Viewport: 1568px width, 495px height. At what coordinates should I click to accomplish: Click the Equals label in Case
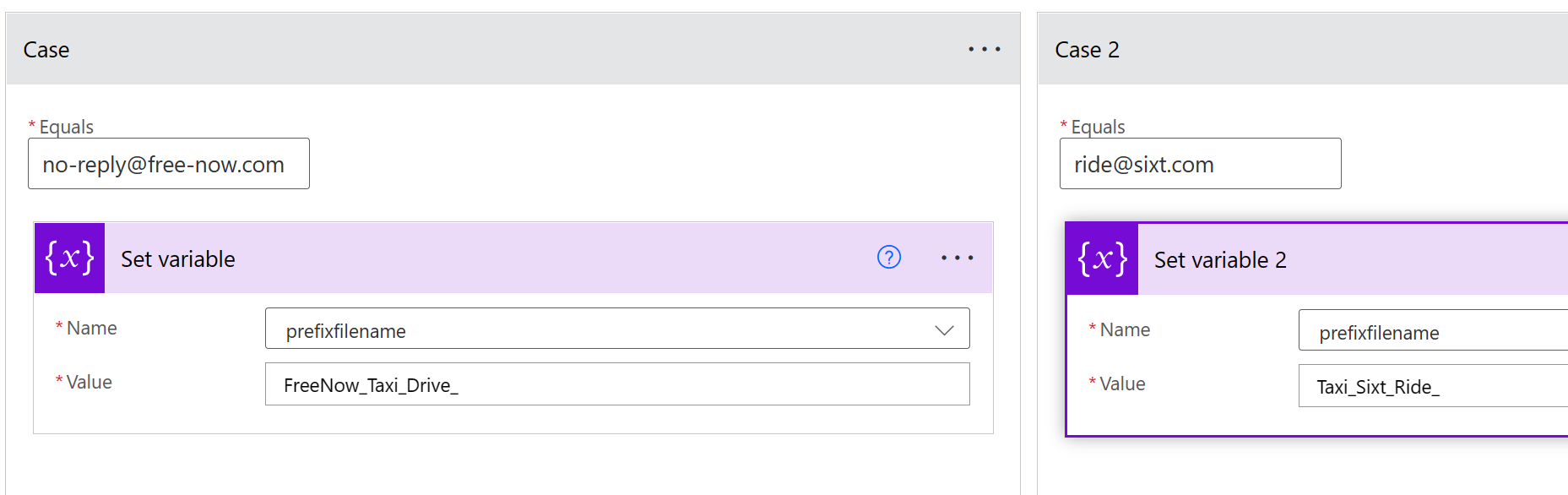pyautogui.click(x=66, y=127)
